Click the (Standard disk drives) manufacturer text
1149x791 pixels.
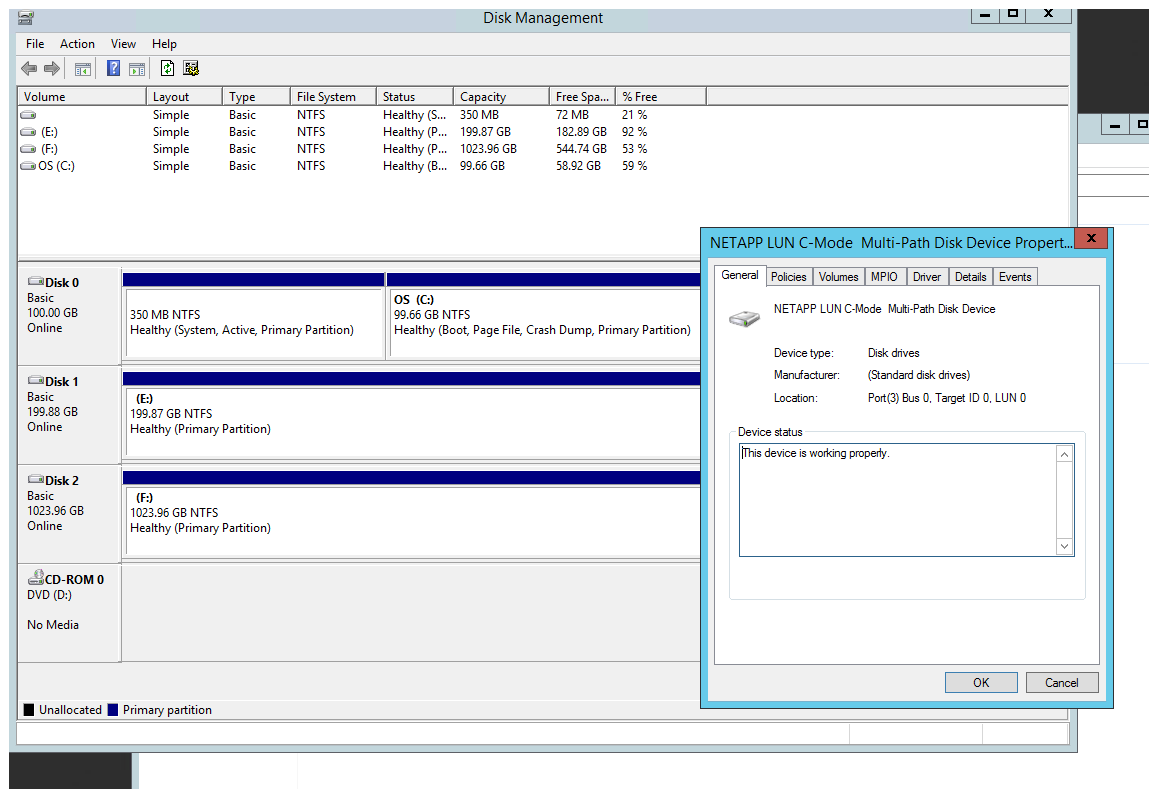[x=919, y=375]
